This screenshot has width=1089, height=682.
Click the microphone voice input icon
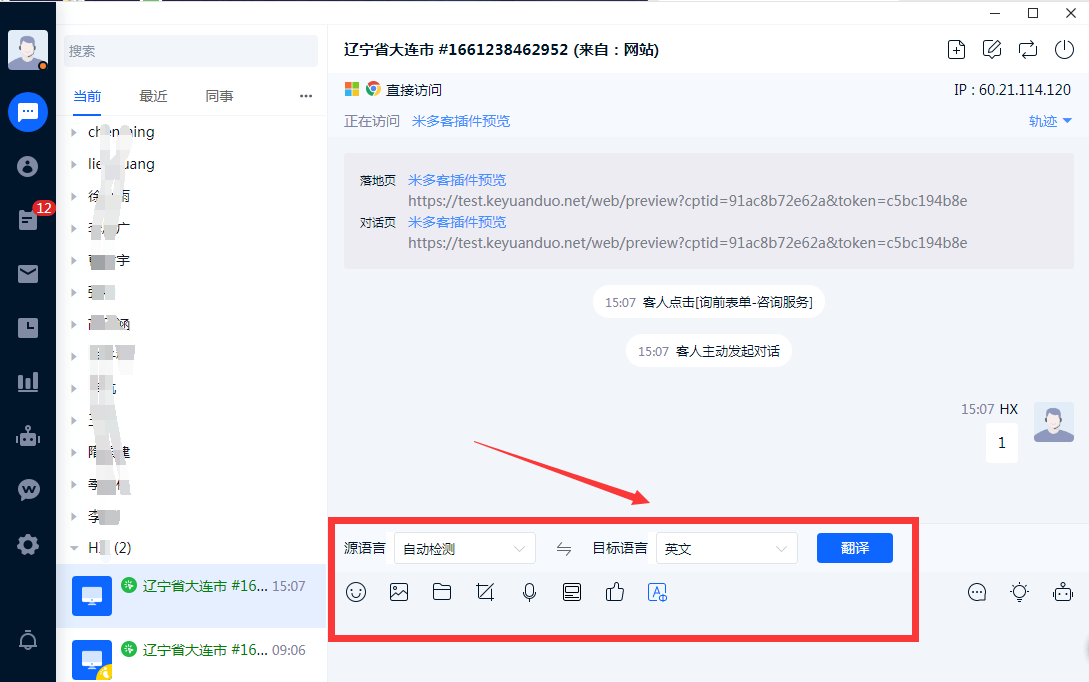coord(529,592)
